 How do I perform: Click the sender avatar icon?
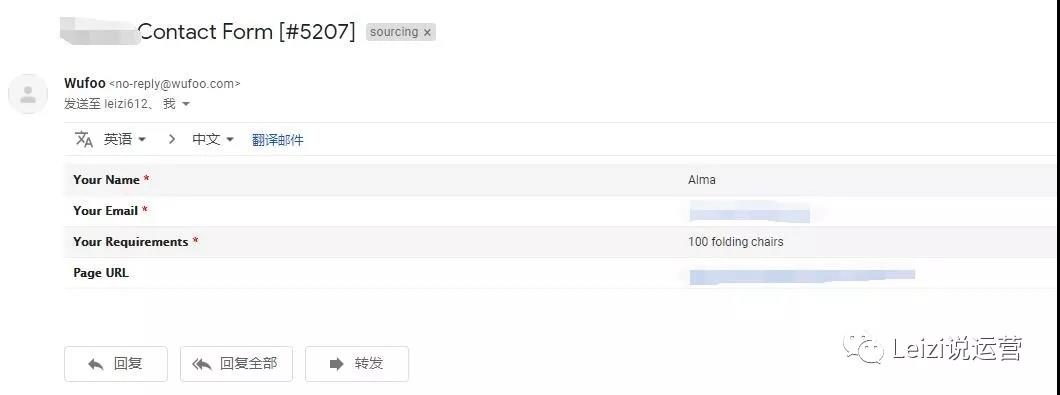[x=28, y=94]
